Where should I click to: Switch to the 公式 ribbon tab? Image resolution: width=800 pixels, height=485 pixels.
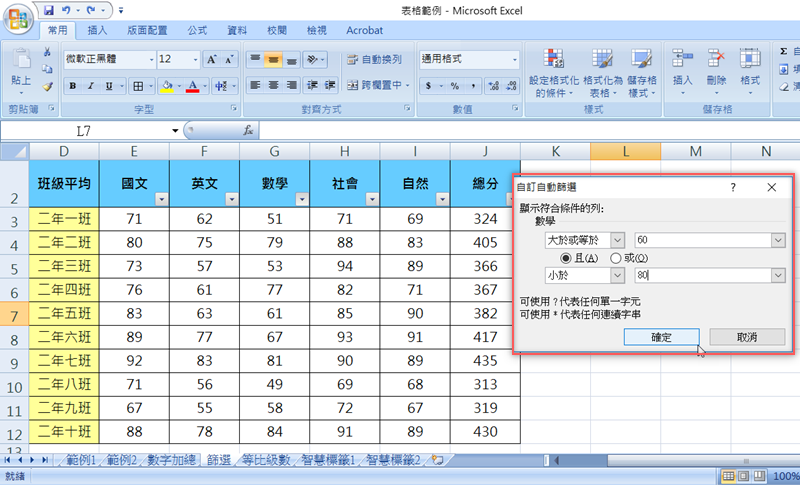pos(197,30)
